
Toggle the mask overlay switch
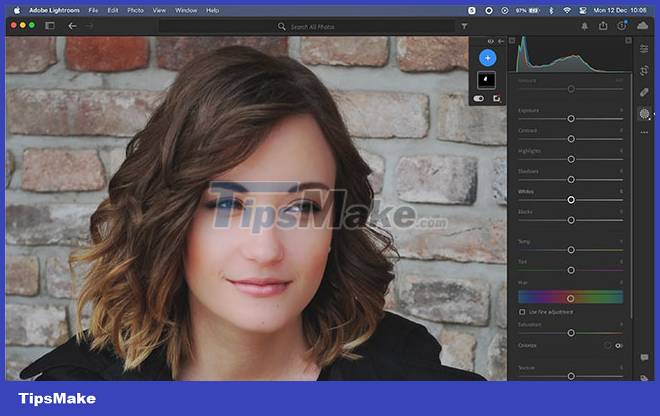coord(479,99)
